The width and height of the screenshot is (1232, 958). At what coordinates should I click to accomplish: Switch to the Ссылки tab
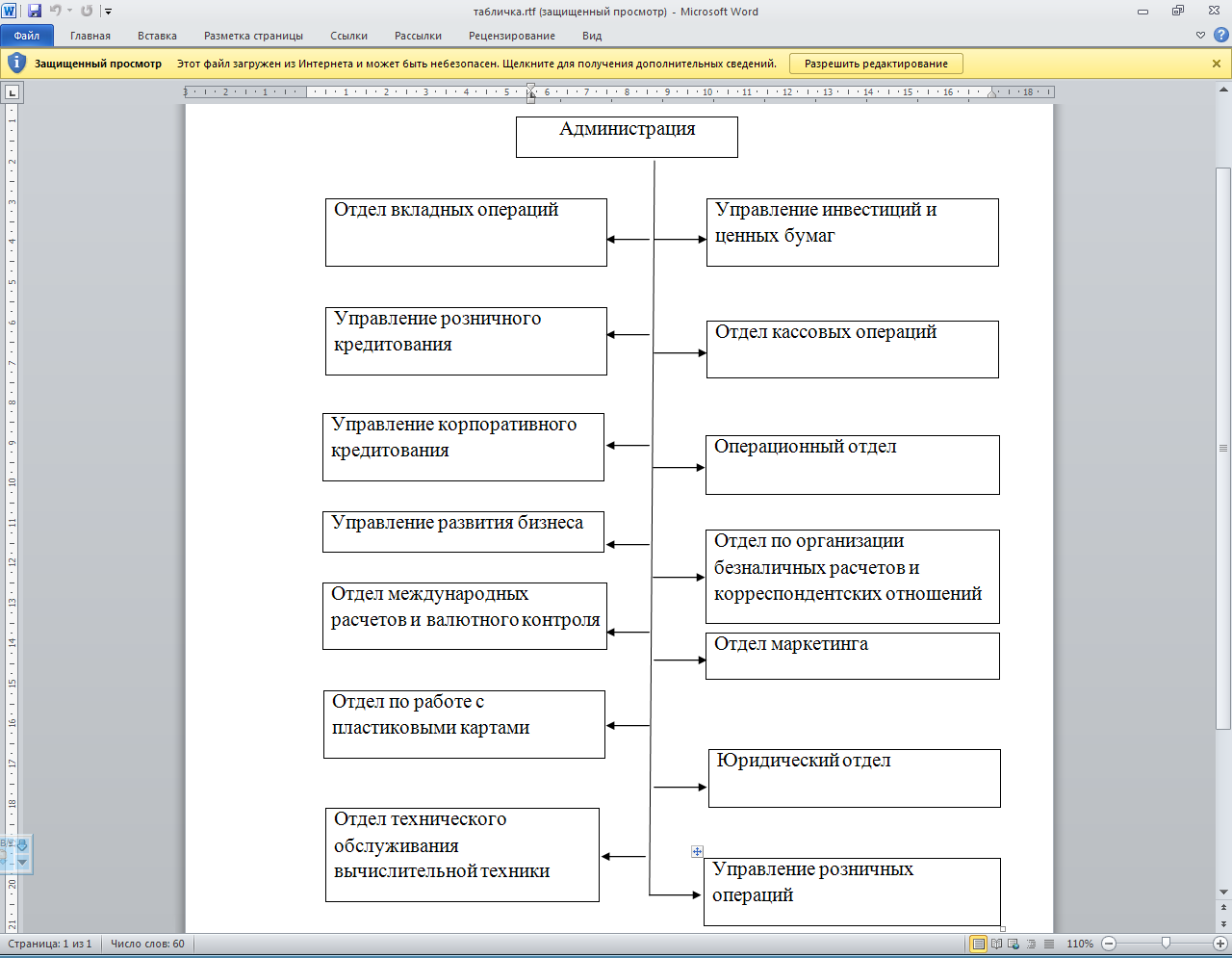click(348, 36)
